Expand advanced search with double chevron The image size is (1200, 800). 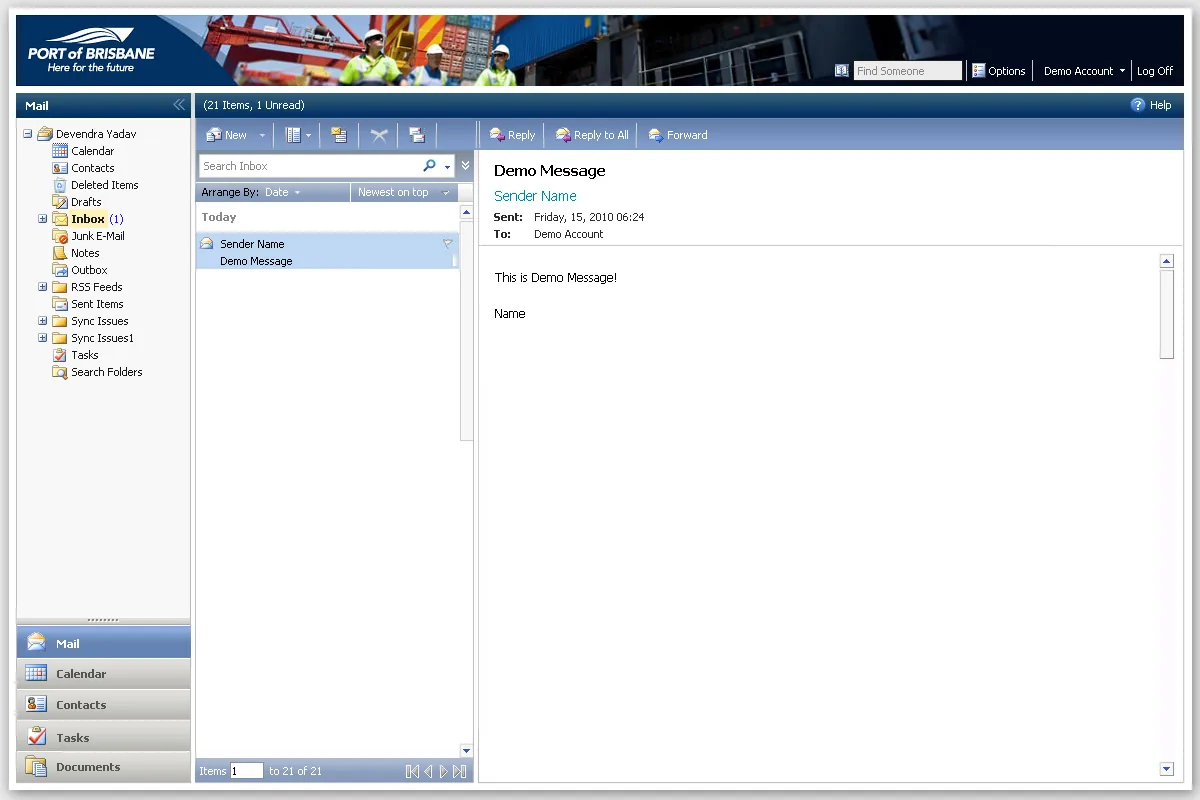pos(465,166)
